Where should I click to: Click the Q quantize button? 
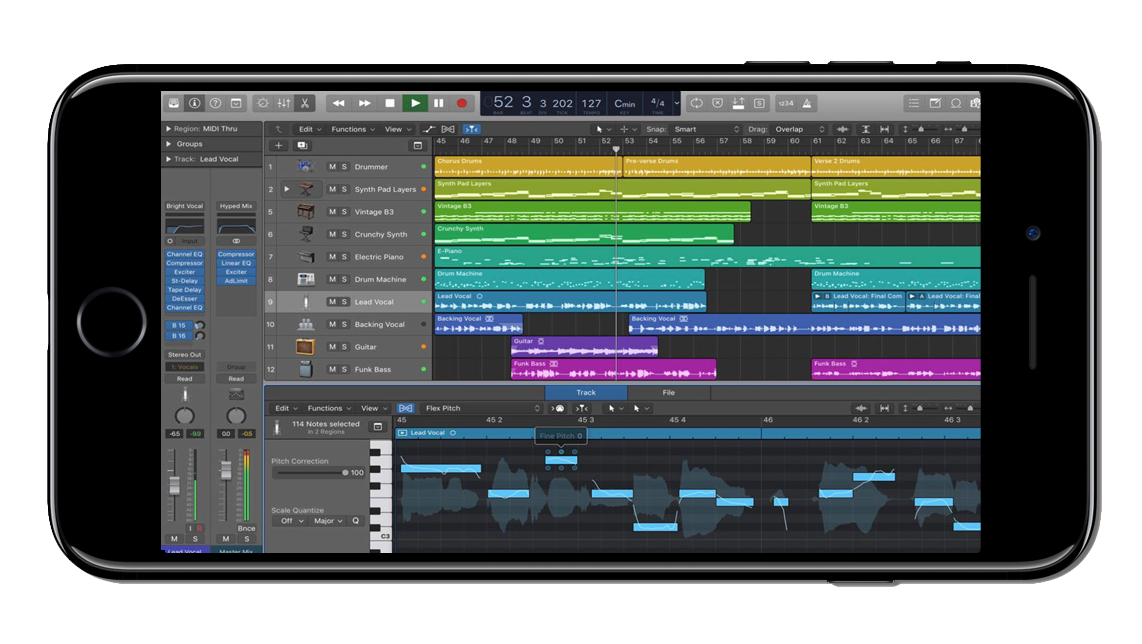[x=355, y=521]
